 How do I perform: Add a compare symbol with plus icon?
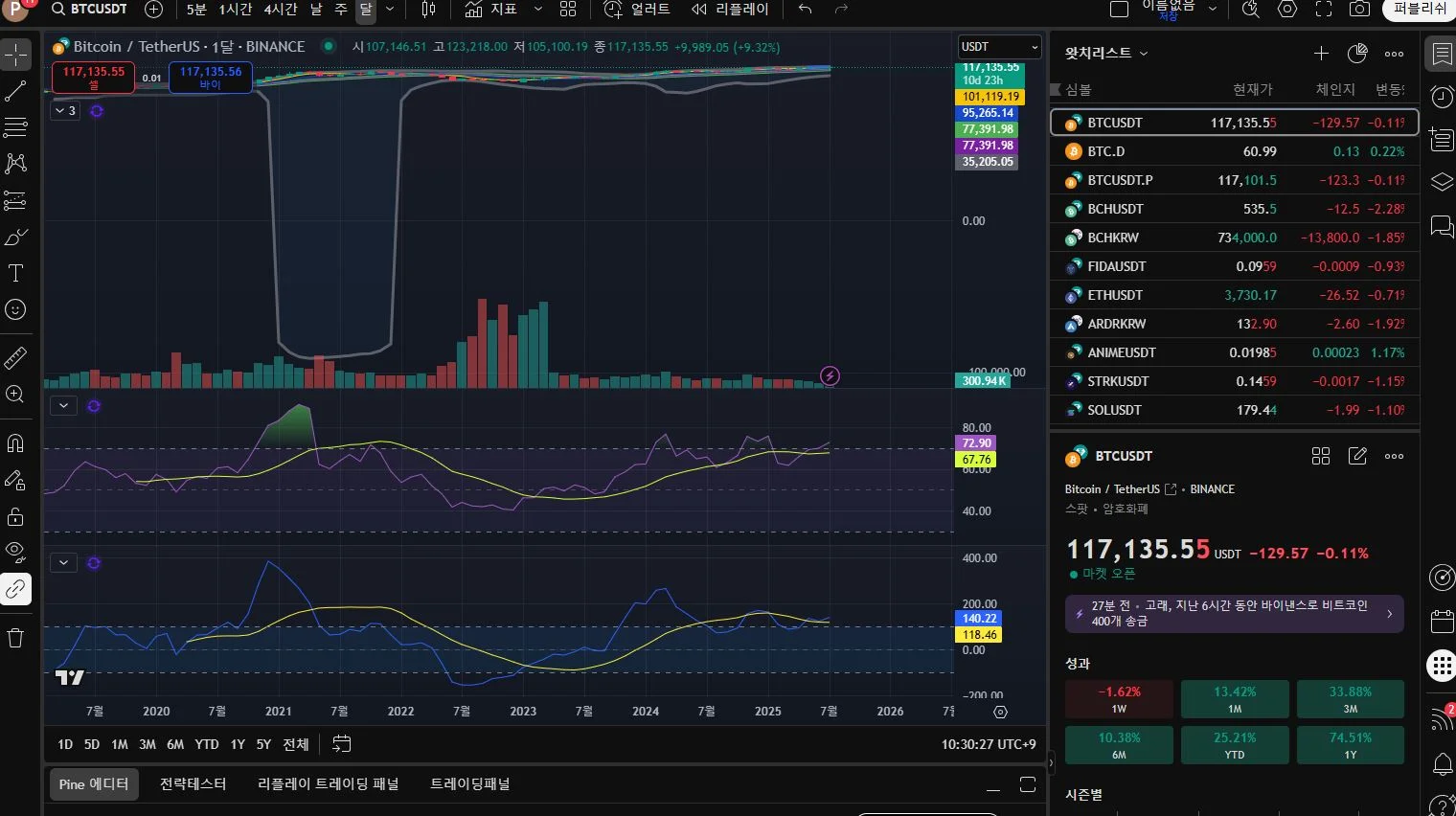coord(153,9)
